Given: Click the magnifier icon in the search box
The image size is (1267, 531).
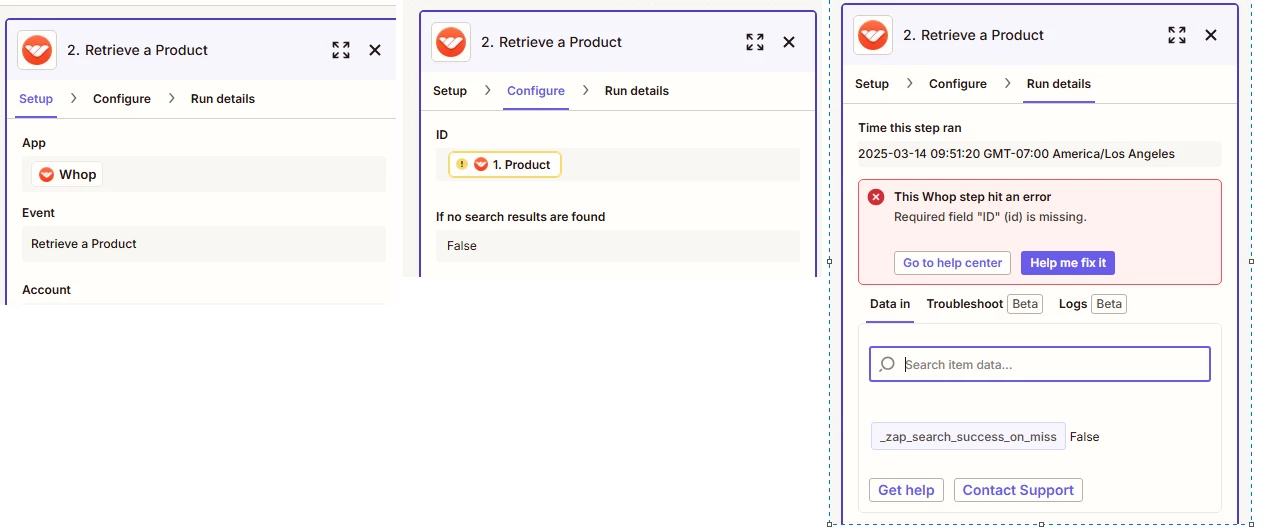Looking at the screenshot, I should pyautogui.click(x=887, y=364).
